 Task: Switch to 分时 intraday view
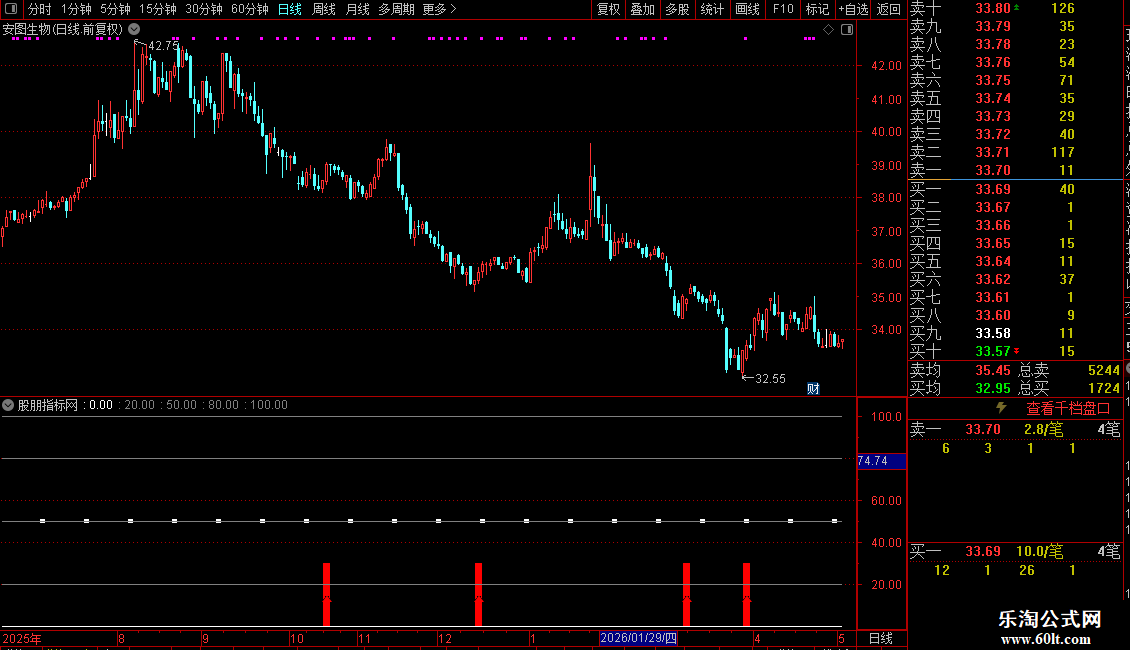point(40,9)
